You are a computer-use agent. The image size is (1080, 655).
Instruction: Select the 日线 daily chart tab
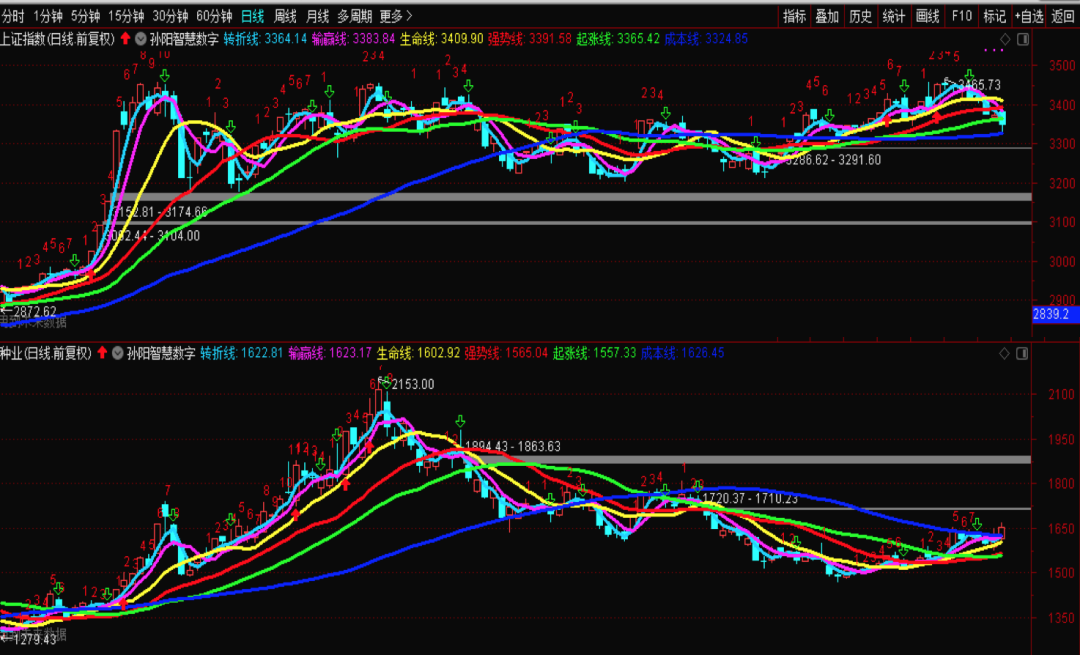tap(252, 16)
